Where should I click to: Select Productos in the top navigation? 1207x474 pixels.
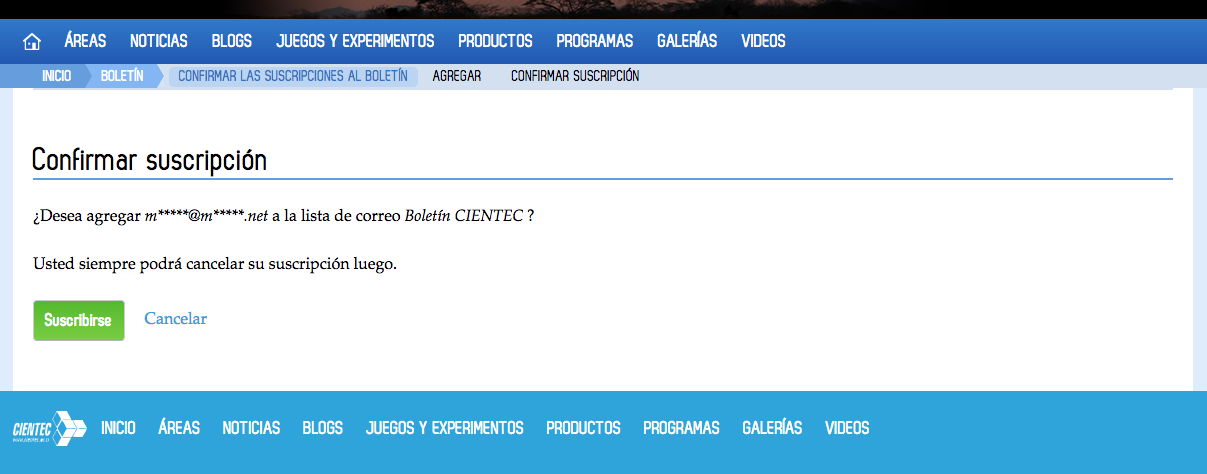[x=495, y=42]
